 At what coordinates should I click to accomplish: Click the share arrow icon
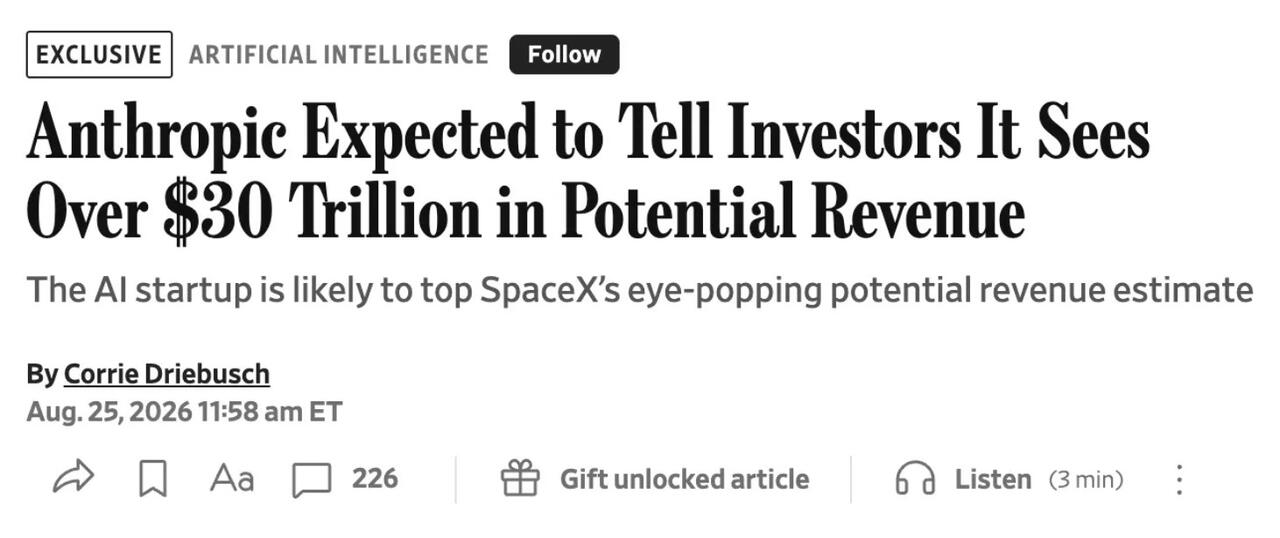point(73,478)
